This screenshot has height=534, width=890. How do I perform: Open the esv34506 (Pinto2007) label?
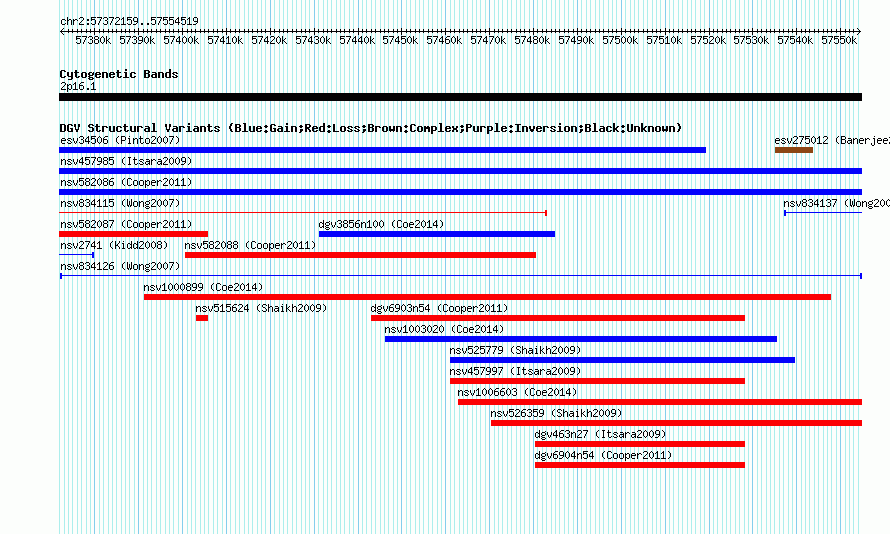120,140
